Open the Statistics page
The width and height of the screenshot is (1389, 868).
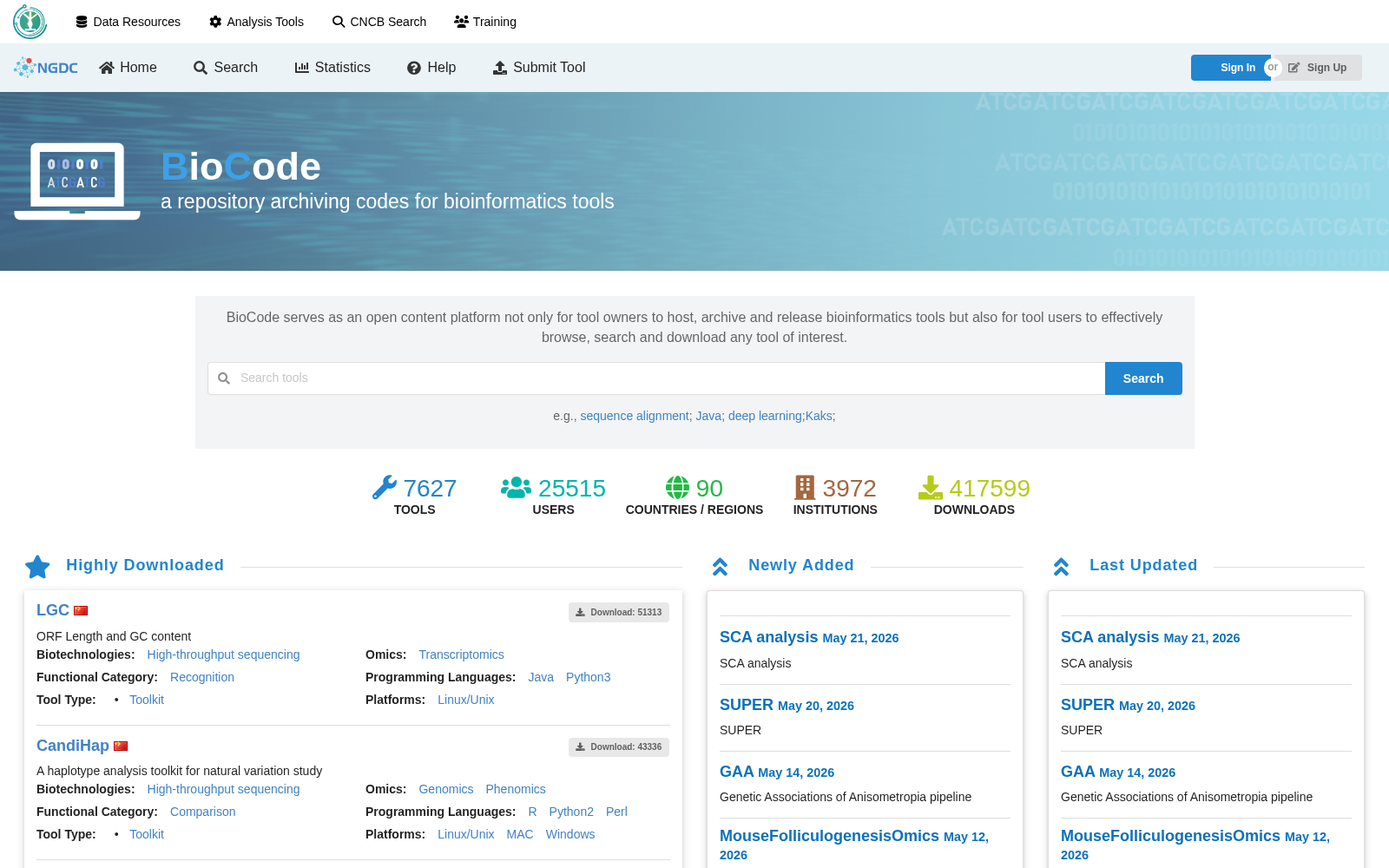[x=332, y=68]
